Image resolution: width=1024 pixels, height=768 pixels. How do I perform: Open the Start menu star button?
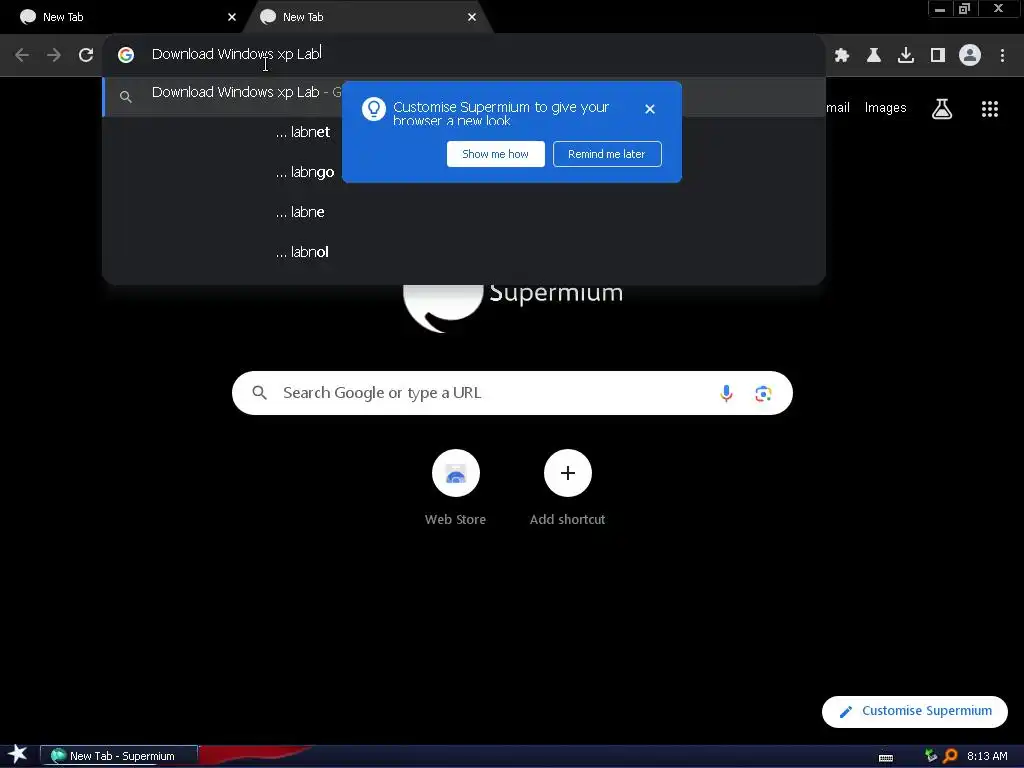click(18, 754)
